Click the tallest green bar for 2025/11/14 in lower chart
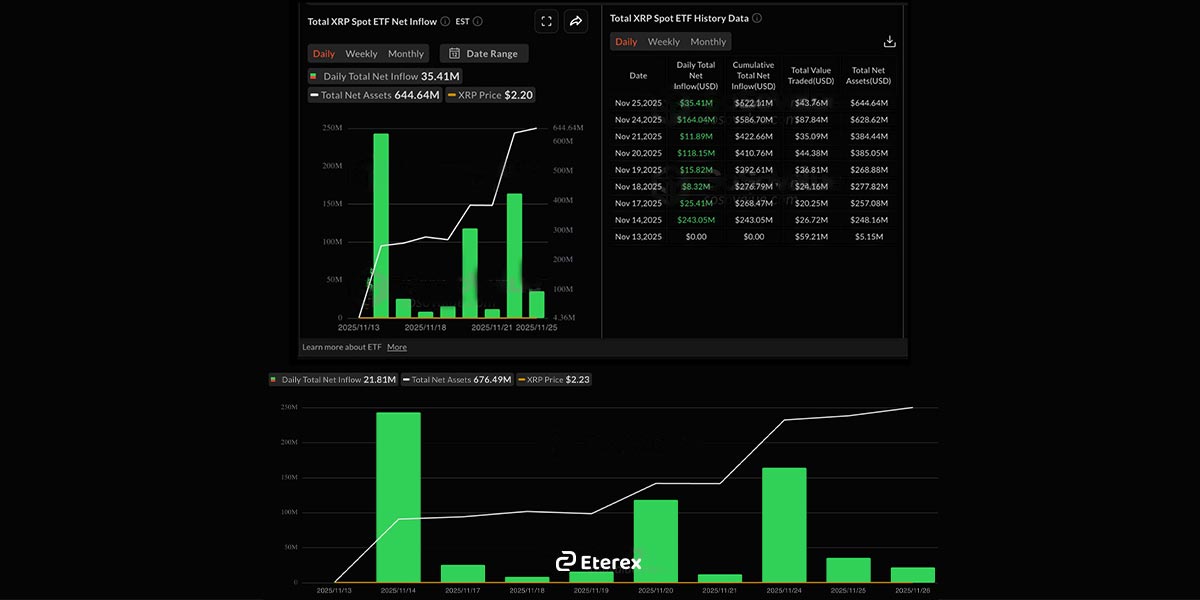Image resolution: width=1200 pixels, height=600 pixels. [398, 495]
